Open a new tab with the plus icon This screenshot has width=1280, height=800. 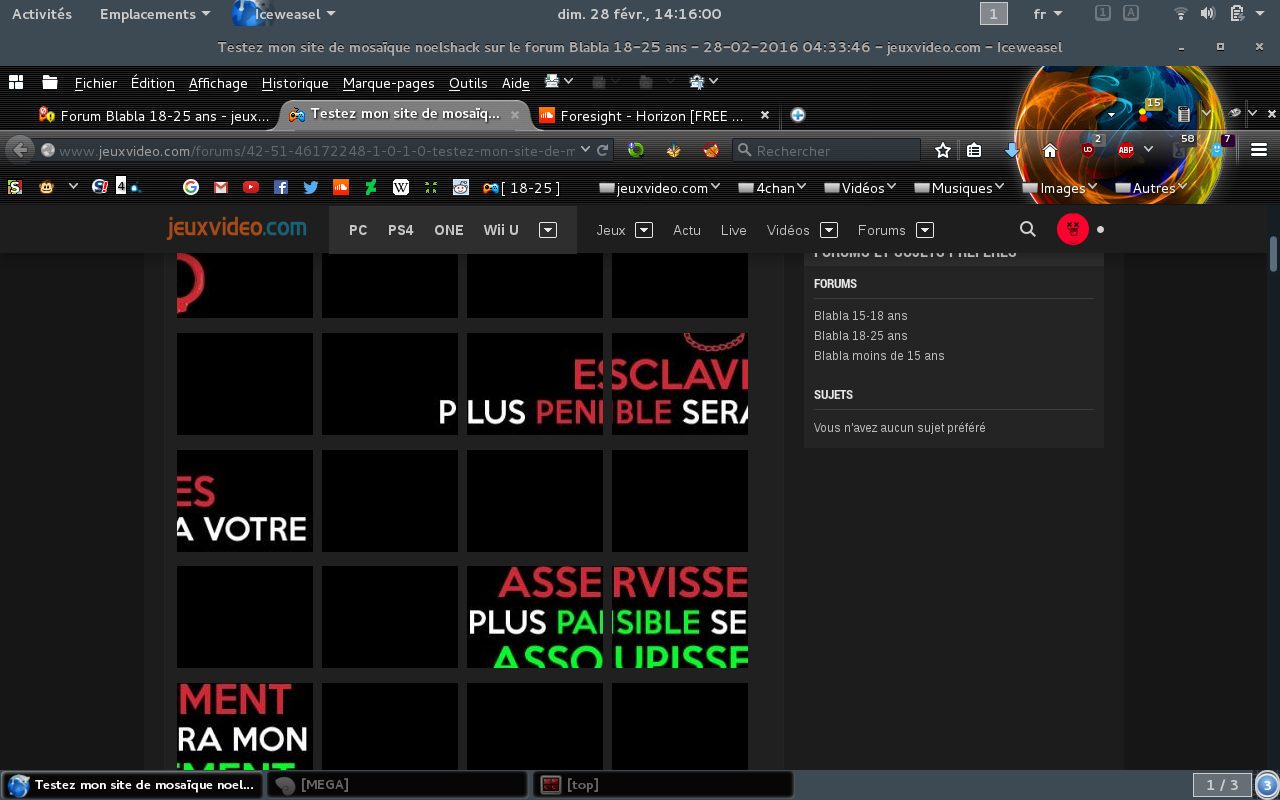(798, 115)
